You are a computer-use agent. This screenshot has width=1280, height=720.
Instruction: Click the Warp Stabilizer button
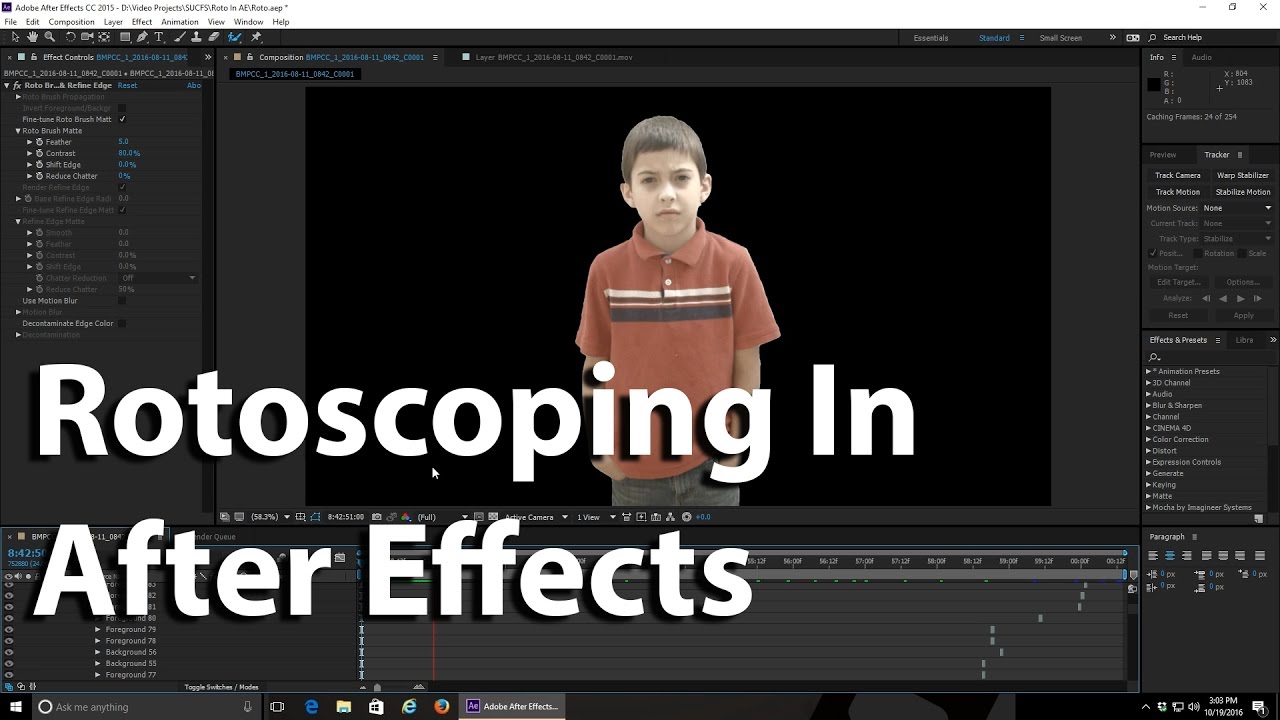1242,175
